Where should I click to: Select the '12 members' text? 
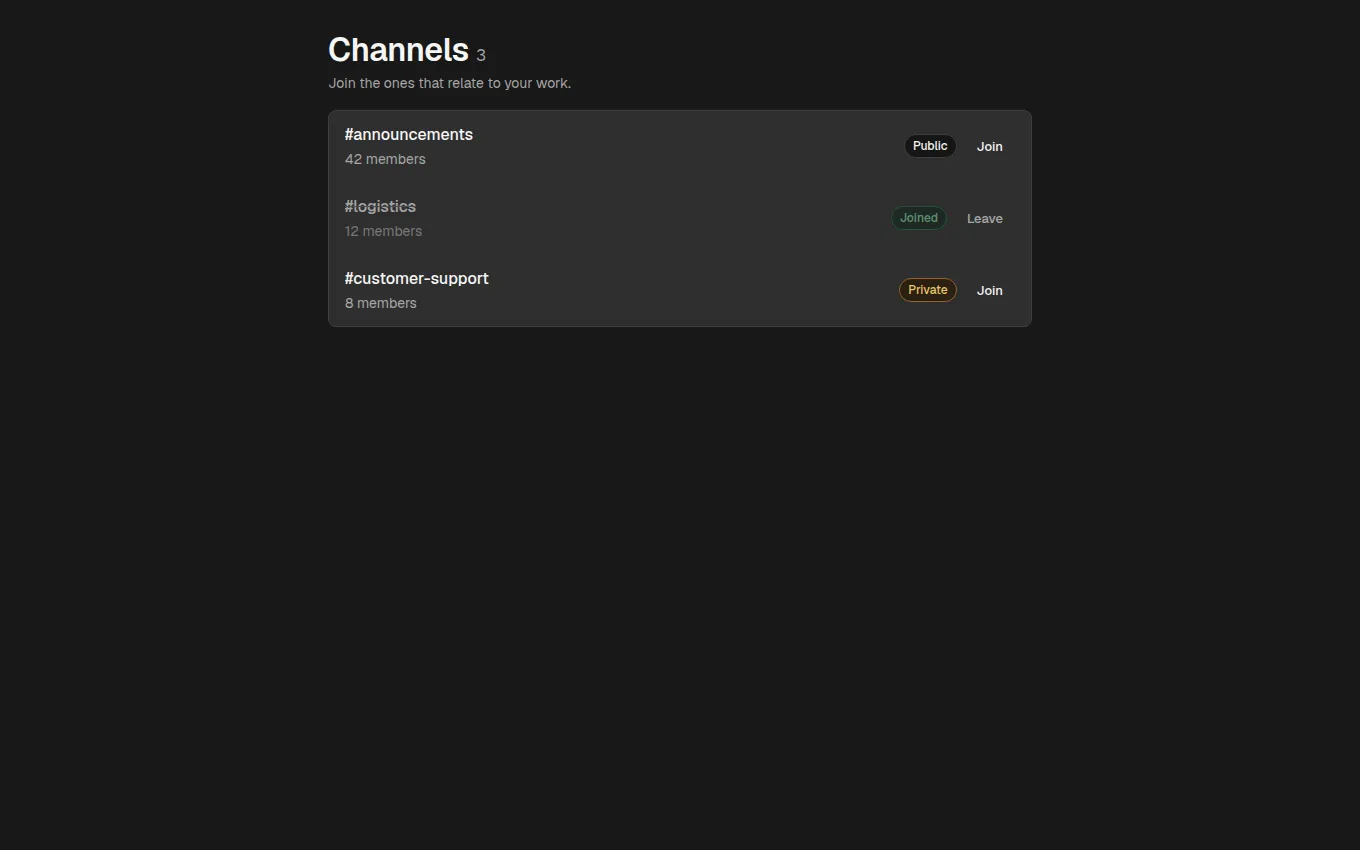coord(383,231)
